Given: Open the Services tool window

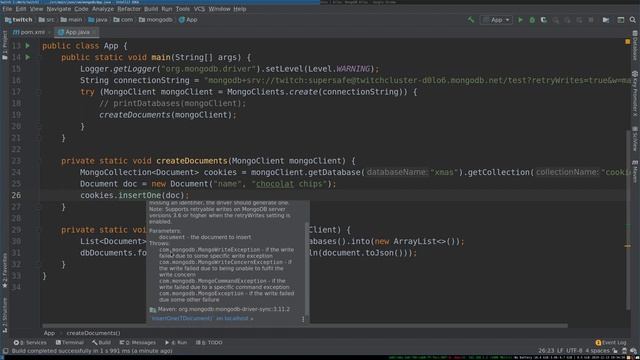Looking at the screenshot, I should point(30,343).
